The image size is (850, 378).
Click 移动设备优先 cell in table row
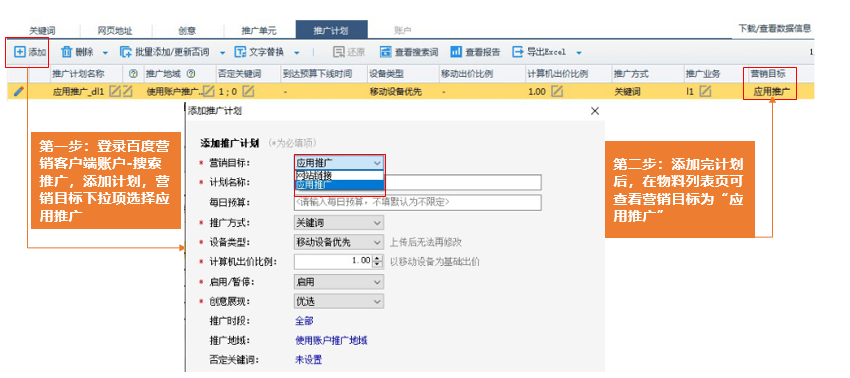(395, 92)
